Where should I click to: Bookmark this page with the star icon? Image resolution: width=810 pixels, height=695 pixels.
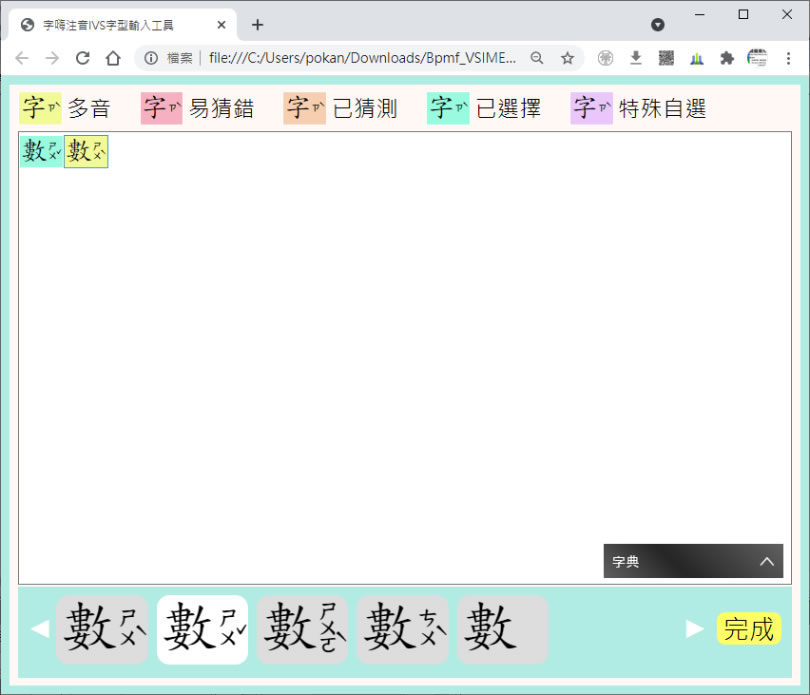(x=567, y=58)
